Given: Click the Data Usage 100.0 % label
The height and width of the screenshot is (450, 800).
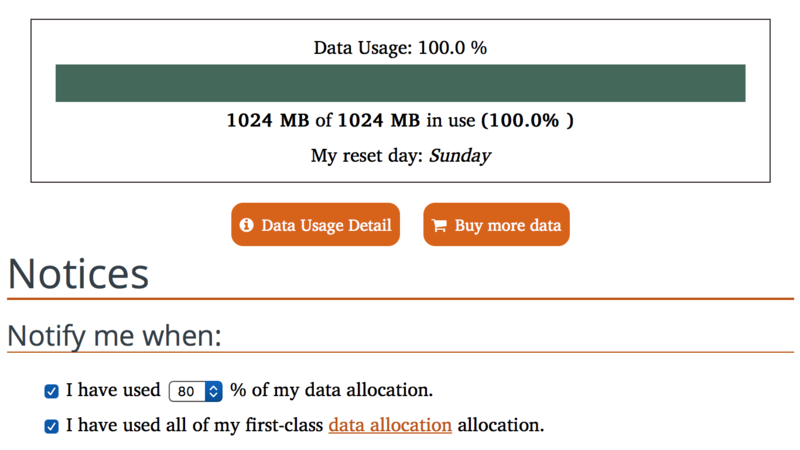Looking at the screenshot, I should pos(400,48).
